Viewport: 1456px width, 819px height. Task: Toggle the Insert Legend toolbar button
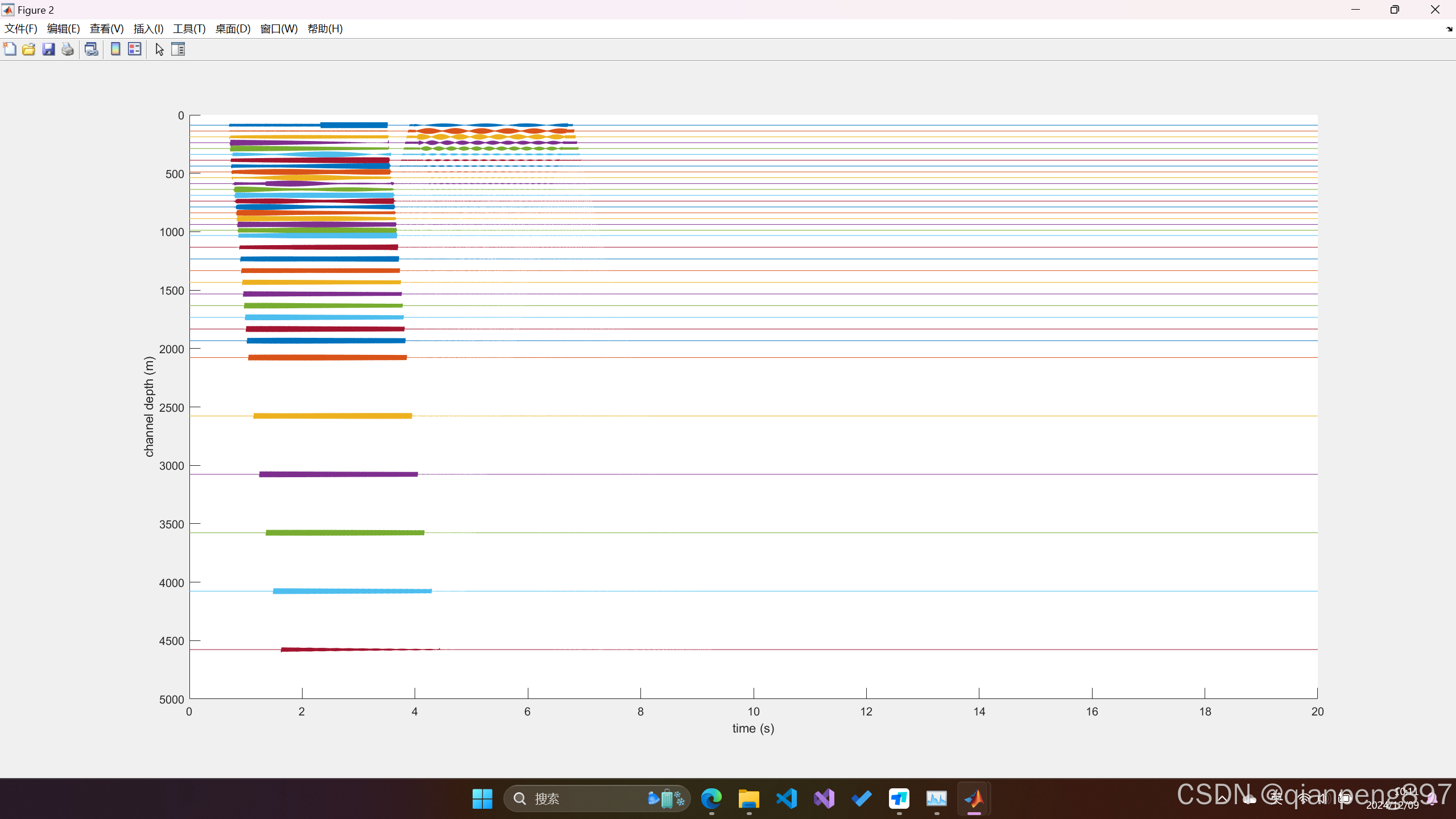(135, 49)
